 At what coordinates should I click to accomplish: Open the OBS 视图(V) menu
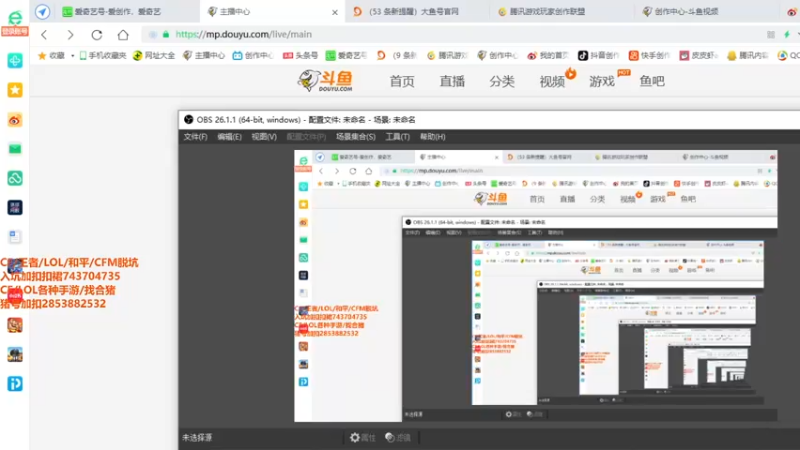[x=264, y=137]
